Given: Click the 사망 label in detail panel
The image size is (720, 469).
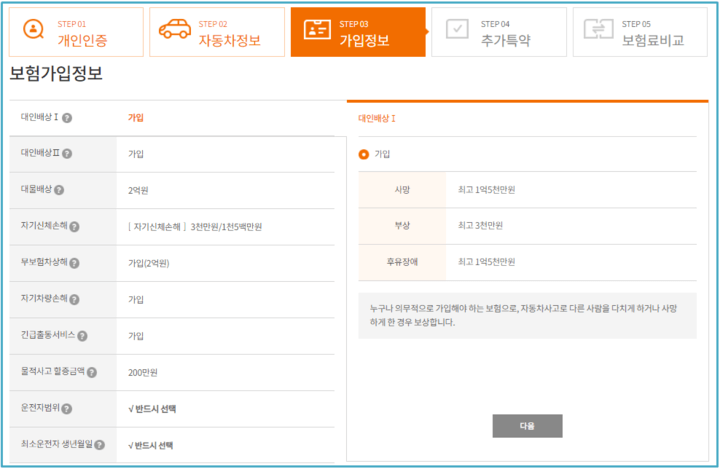Looking at the screenshot, I should click(402, 190).
